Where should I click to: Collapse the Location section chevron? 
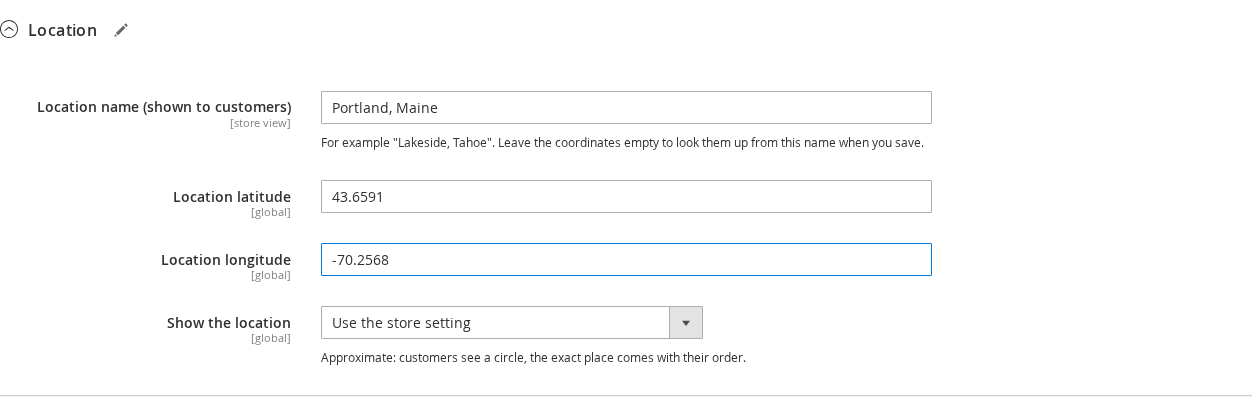click(9, 30)
